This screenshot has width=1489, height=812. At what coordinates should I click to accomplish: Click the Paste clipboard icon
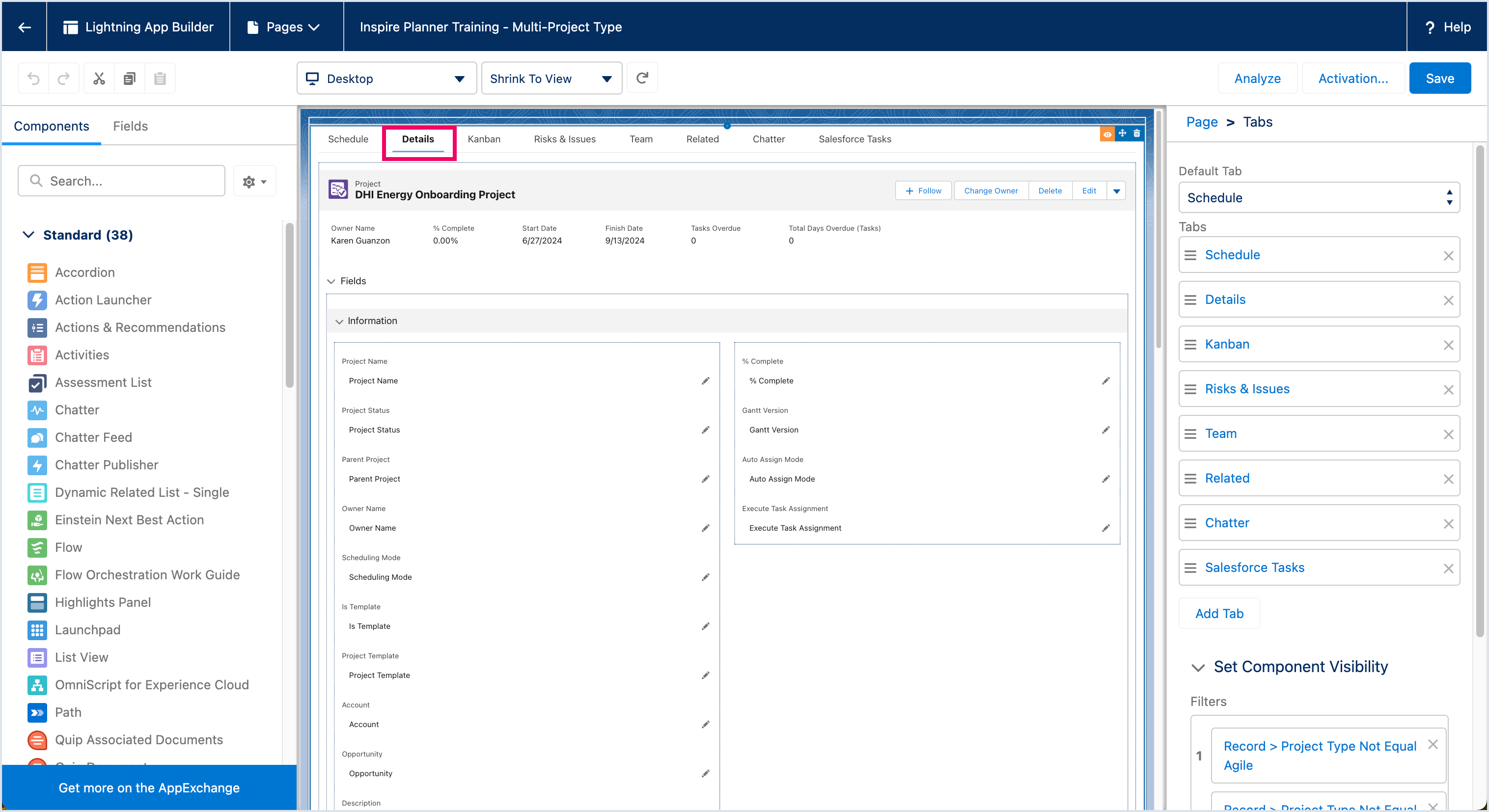click(x=160, y=78)
